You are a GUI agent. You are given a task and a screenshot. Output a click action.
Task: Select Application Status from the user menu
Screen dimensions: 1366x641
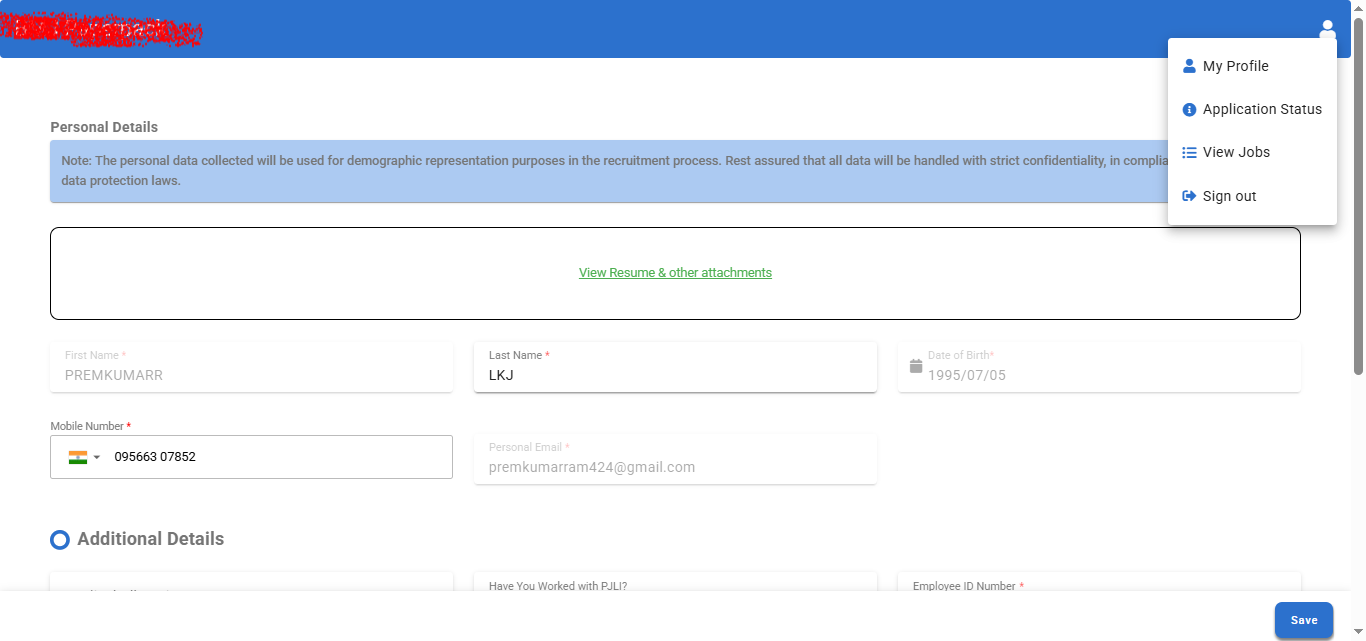(x=1261, y=109)
